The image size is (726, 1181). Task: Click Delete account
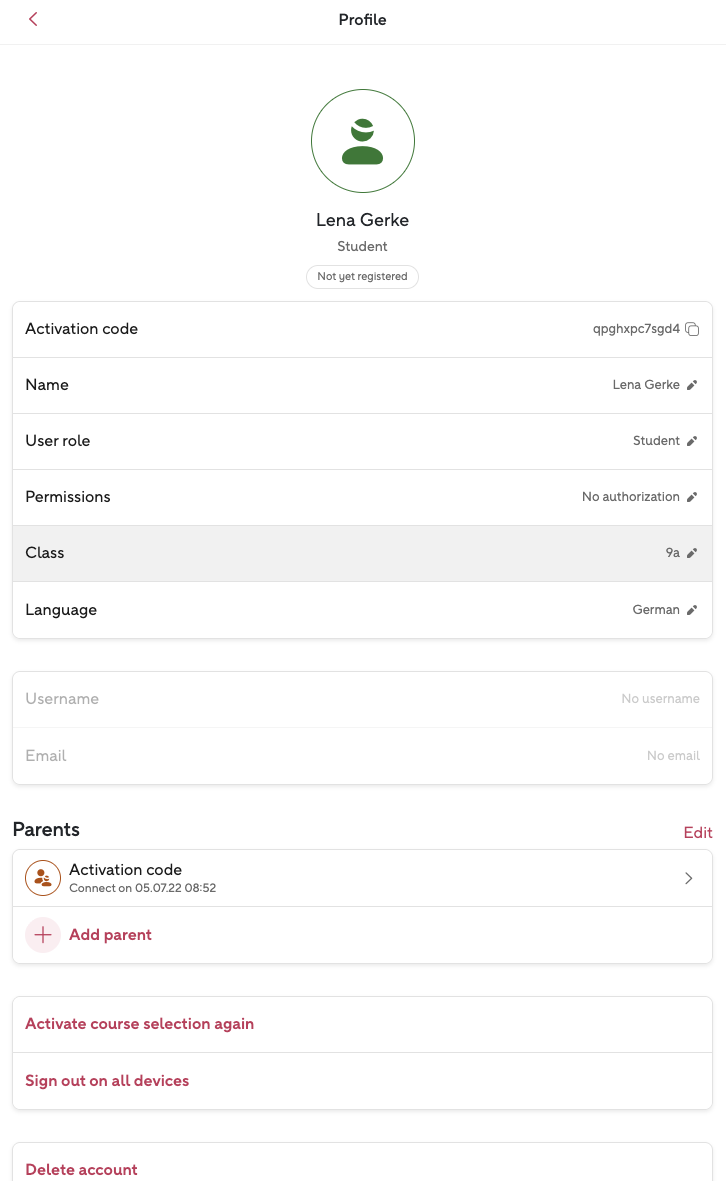(x=81, y=1169)
